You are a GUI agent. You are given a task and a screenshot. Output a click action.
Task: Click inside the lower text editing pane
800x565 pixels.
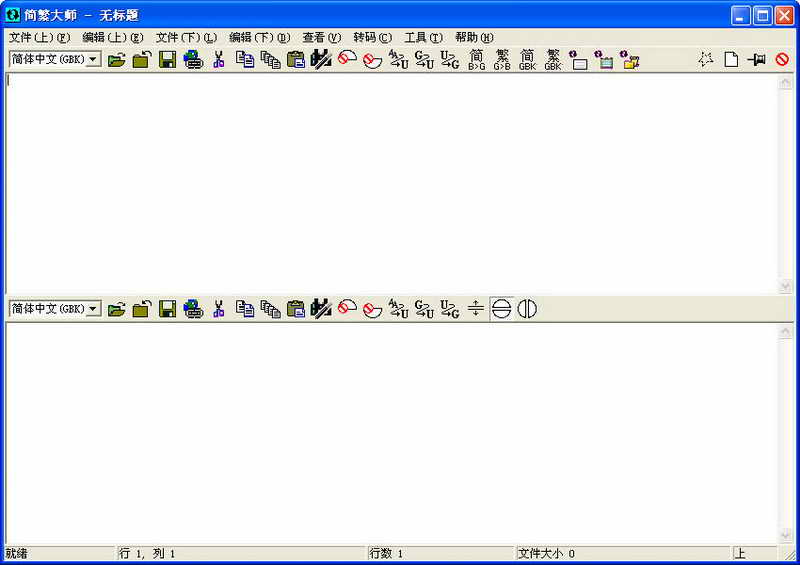pyautogui.click(x=392, y=434)
